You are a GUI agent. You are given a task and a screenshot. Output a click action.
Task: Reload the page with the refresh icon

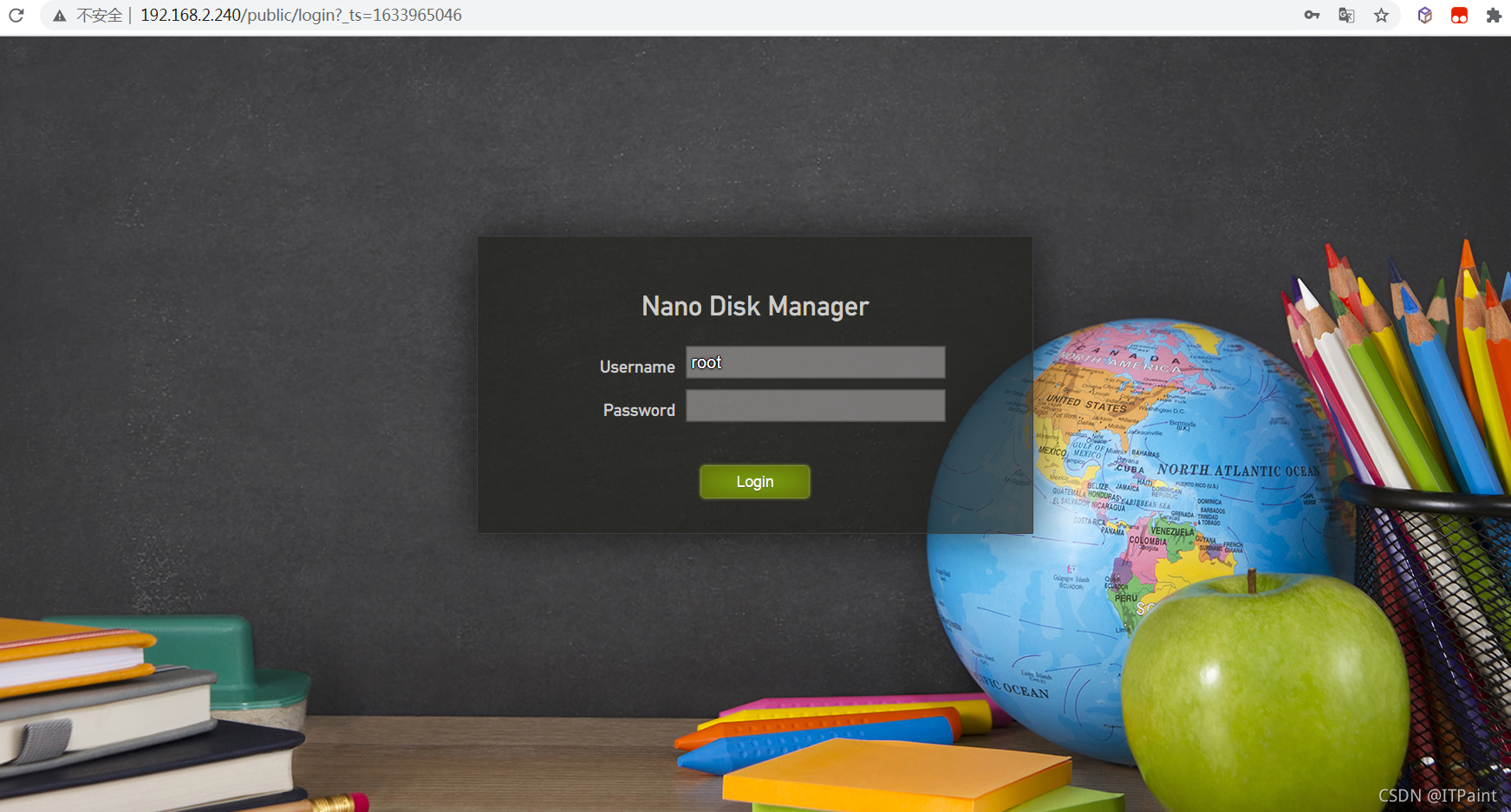pyautogui.click(x=16, y=15)
